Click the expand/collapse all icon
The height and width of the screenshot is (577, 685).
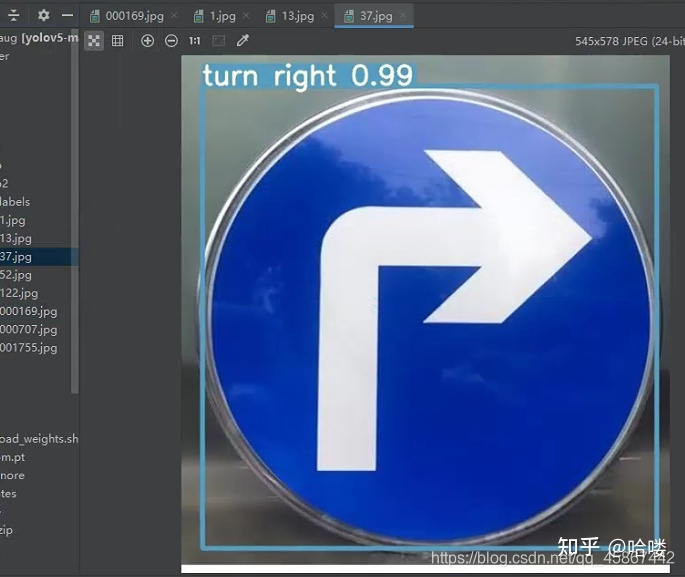pos(14,16)
